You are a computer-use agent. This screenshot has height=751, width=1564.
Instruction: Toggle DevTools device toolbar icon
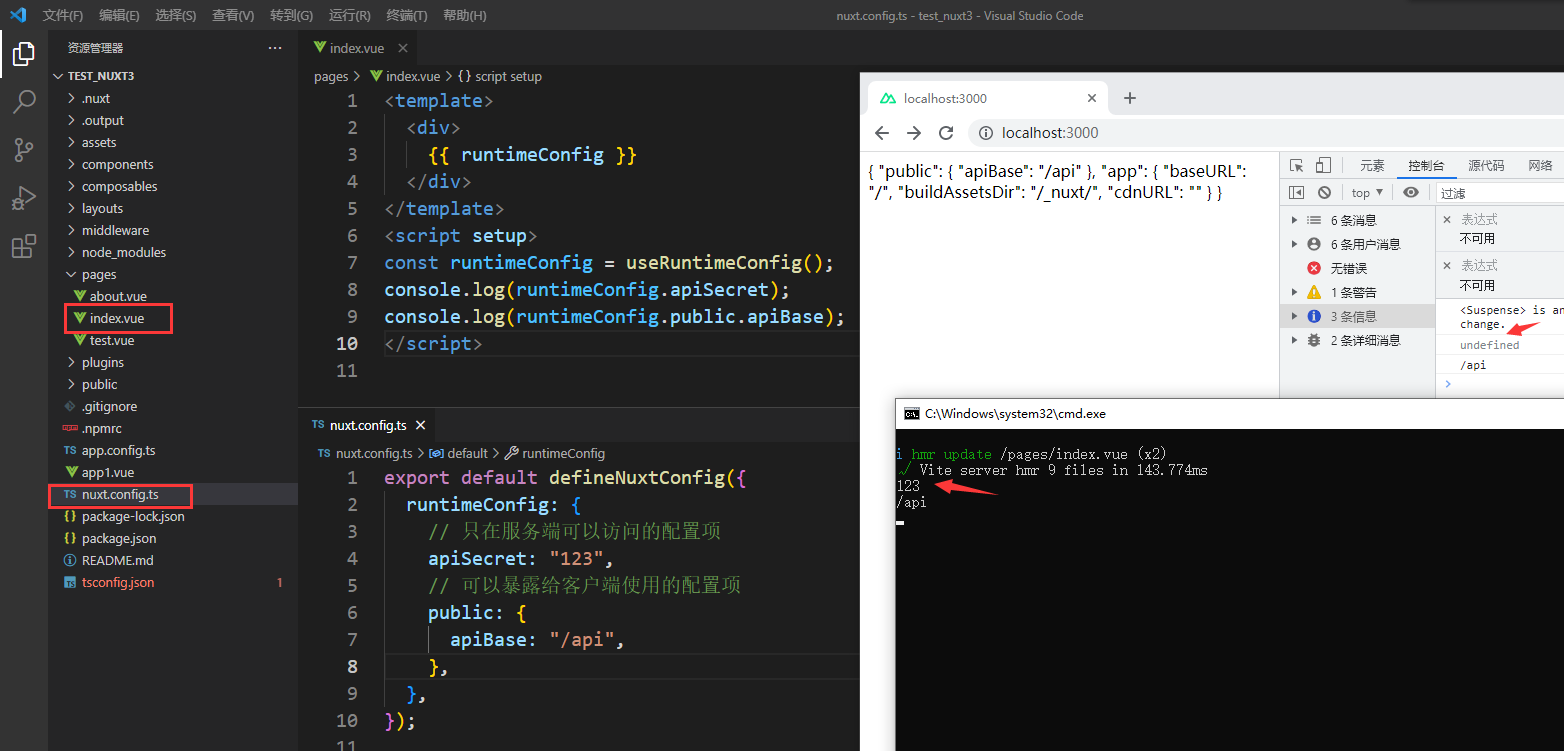pyautogui.click(x=1323, y=166)
